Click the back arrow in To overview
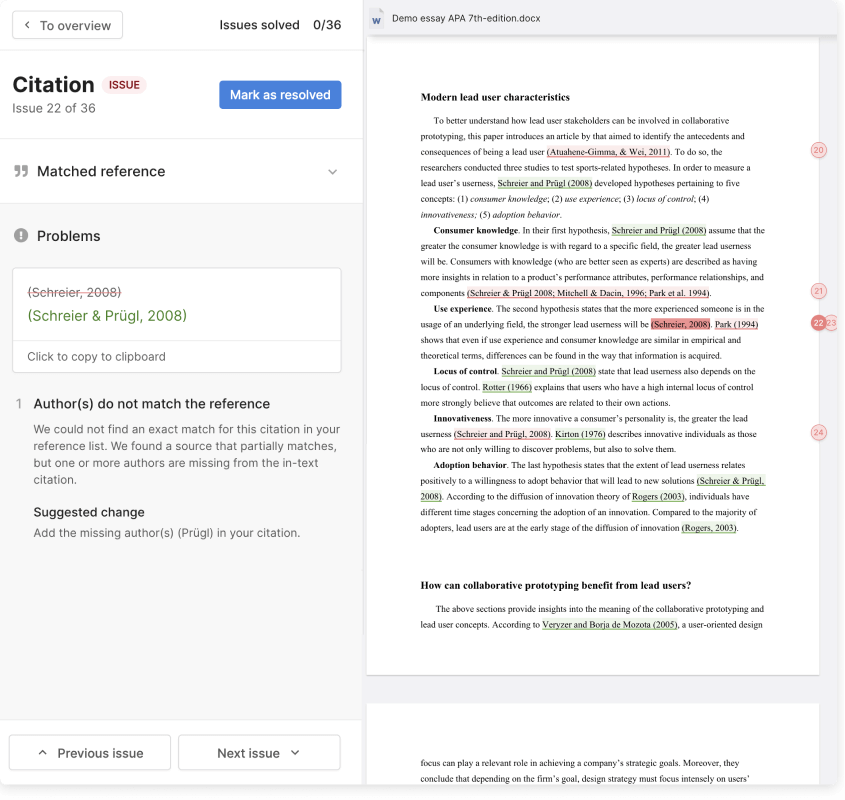This screenshot has width=845, height=800. pos(27,25)
